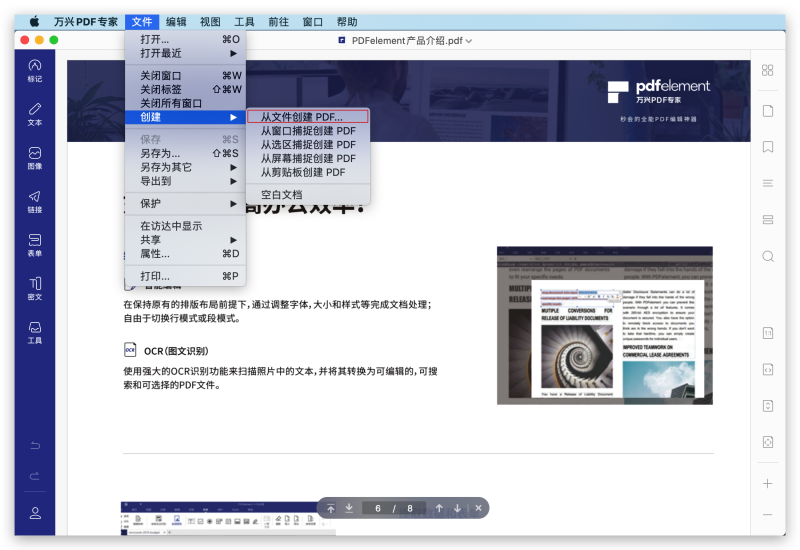Click the fit height icon
Image resolution: width=800 pixels, height=550 pixels.
(x=767, y=406)
